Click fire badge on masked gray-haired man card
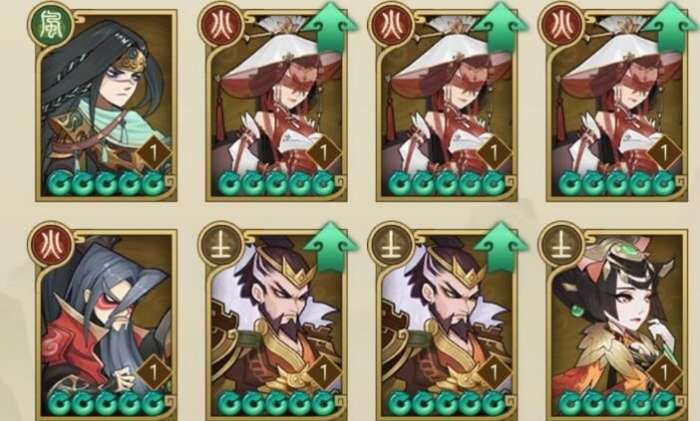This screenshot has height=421, width=700. click(x=50, y=246)
